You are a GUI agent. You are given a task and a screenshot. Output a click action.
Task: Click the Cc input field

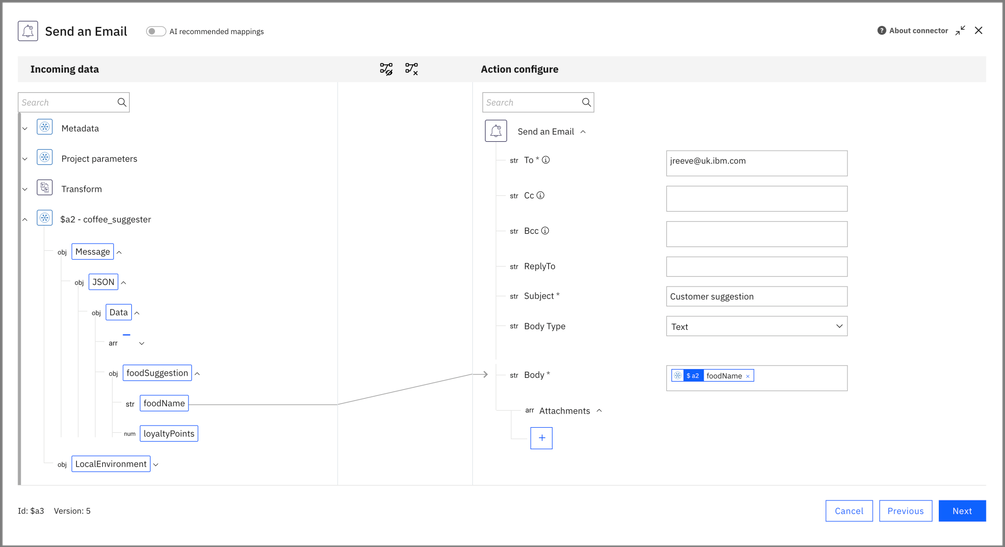(x=756, y=199)
